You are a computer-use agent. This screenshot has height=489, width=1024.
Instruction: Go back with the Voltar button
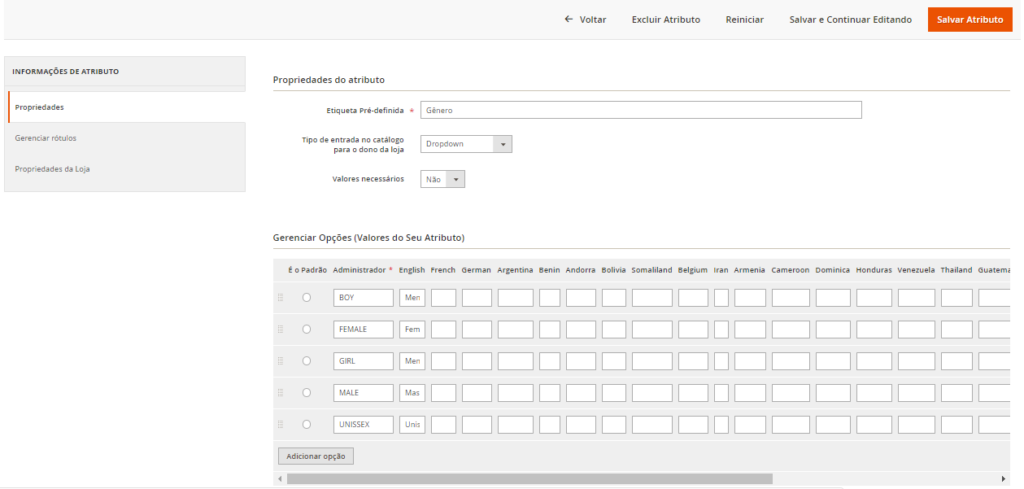(586, 20)
